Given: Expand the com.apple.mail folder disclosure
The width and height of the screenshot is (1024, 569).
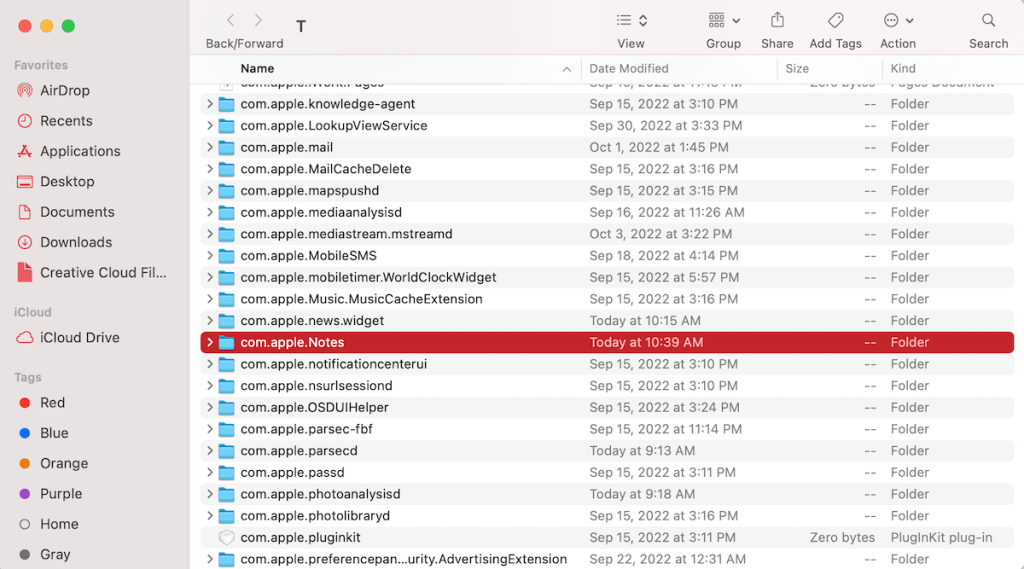Looking at the screenshot, I should click(210, 147).
